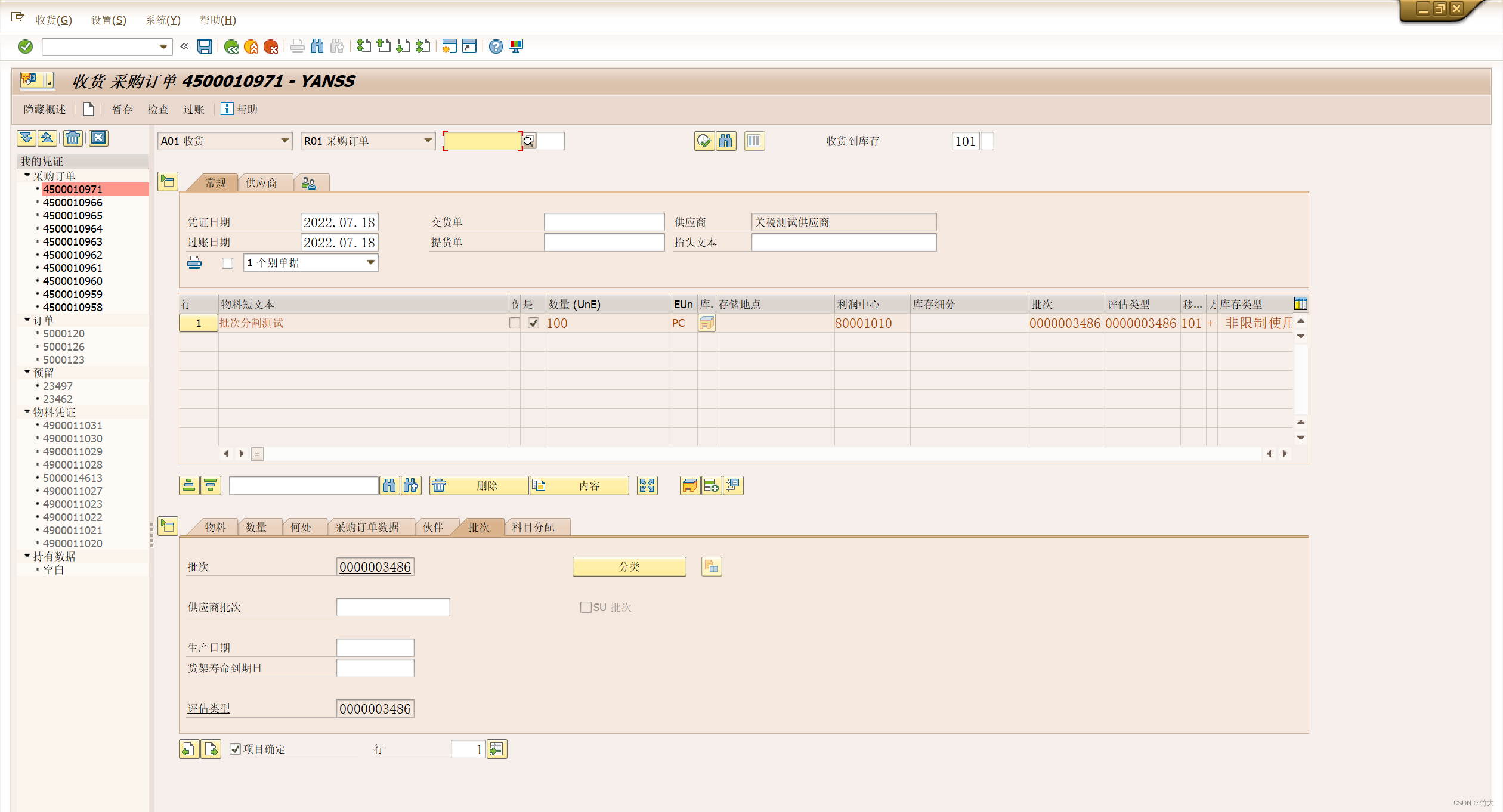This screenshot has width=1503, height=812.
Task: Toggle the 项目确定 checkbox
Action: pyautogui.click(x=236, y=749)
